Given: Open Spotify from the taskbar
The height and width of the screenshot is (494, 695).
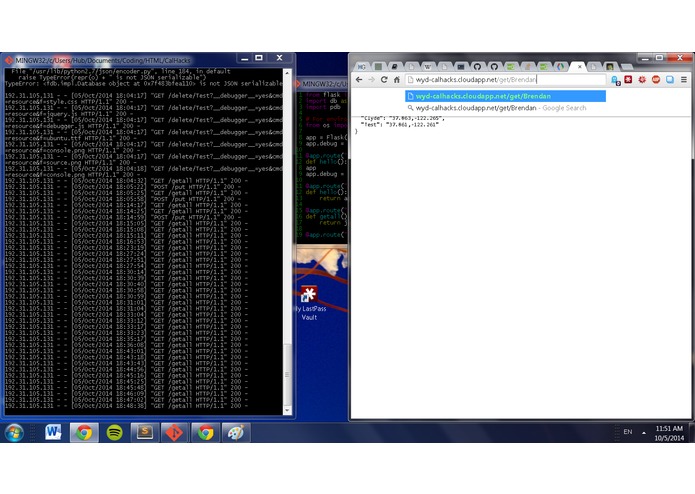Looking at the screenshot, I should point(114,432).
